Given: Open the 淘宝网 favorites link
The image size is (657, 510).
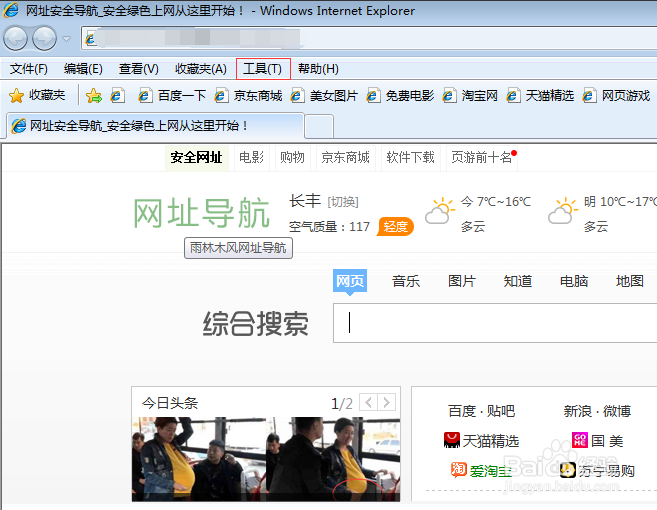Looking at the screenshot, I should pyautogui.click(x=470, y=96).
